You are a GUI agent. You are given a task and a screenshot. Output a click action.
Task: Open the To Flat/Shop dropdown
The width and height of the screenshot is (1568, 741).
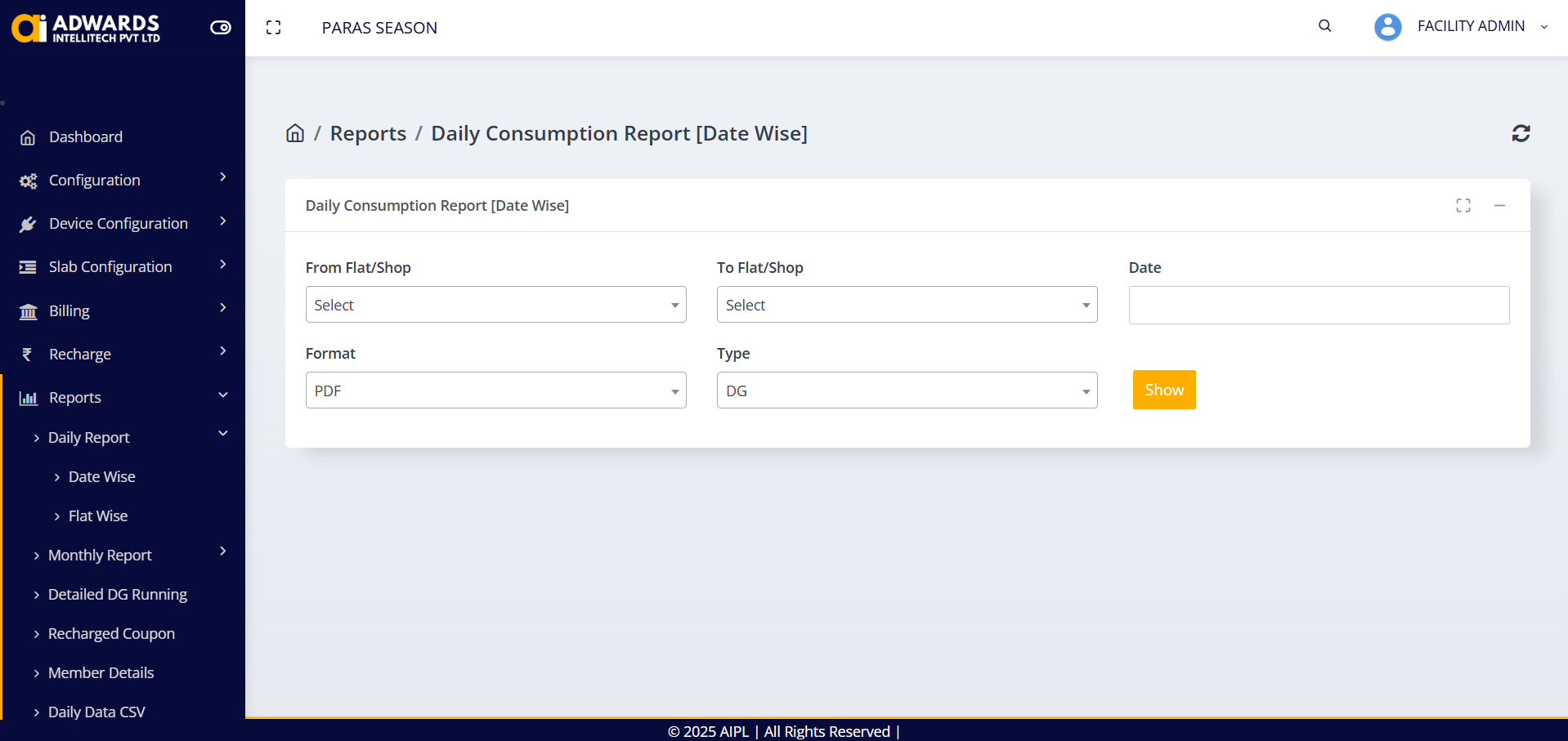point(907,305)
